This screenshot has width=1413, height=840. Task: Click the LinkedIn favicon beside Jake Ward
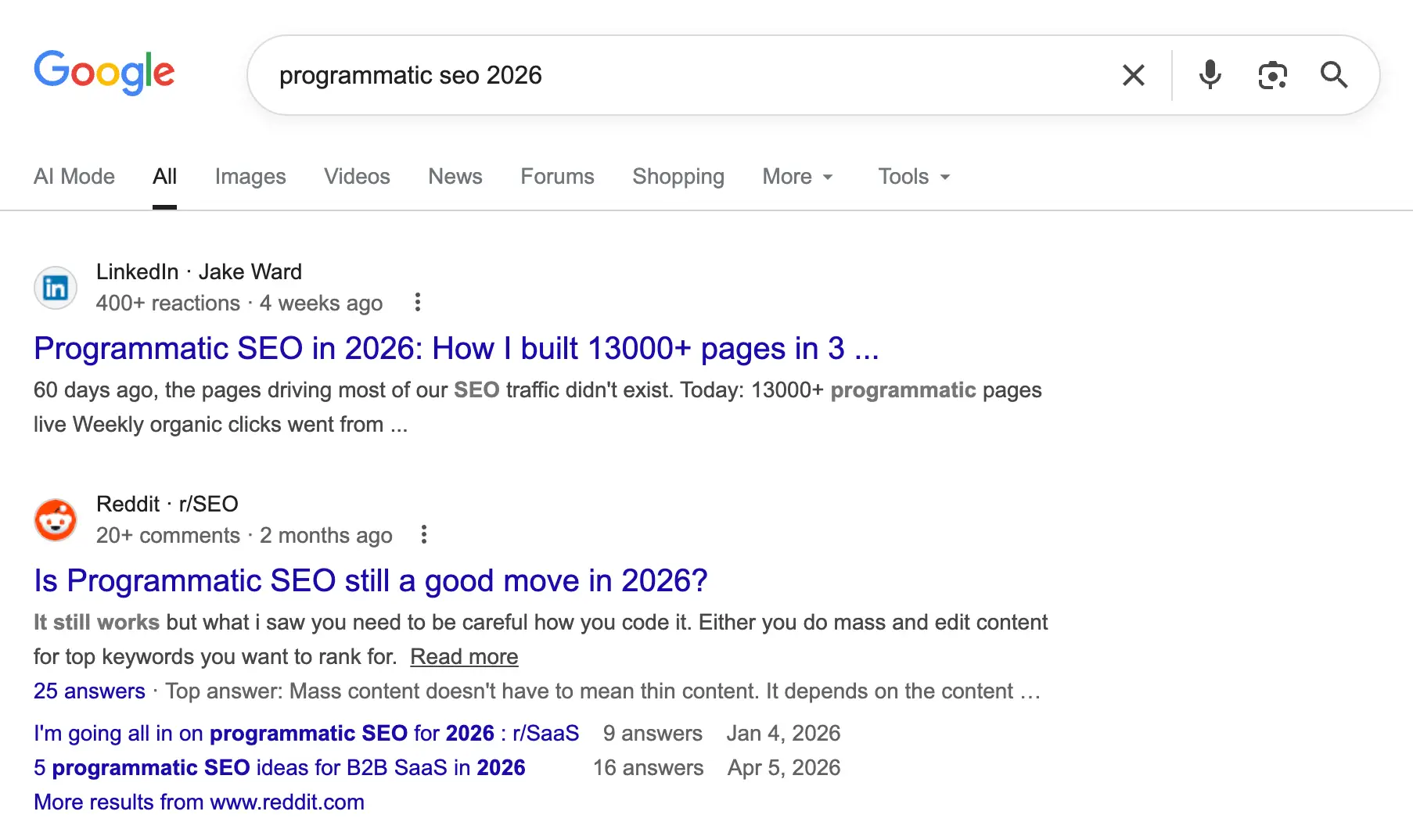pos(56,288)
